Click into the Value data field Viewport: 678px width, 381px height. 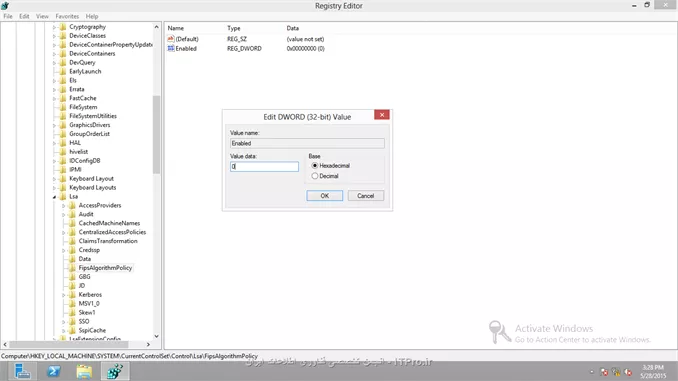point(264,166)
